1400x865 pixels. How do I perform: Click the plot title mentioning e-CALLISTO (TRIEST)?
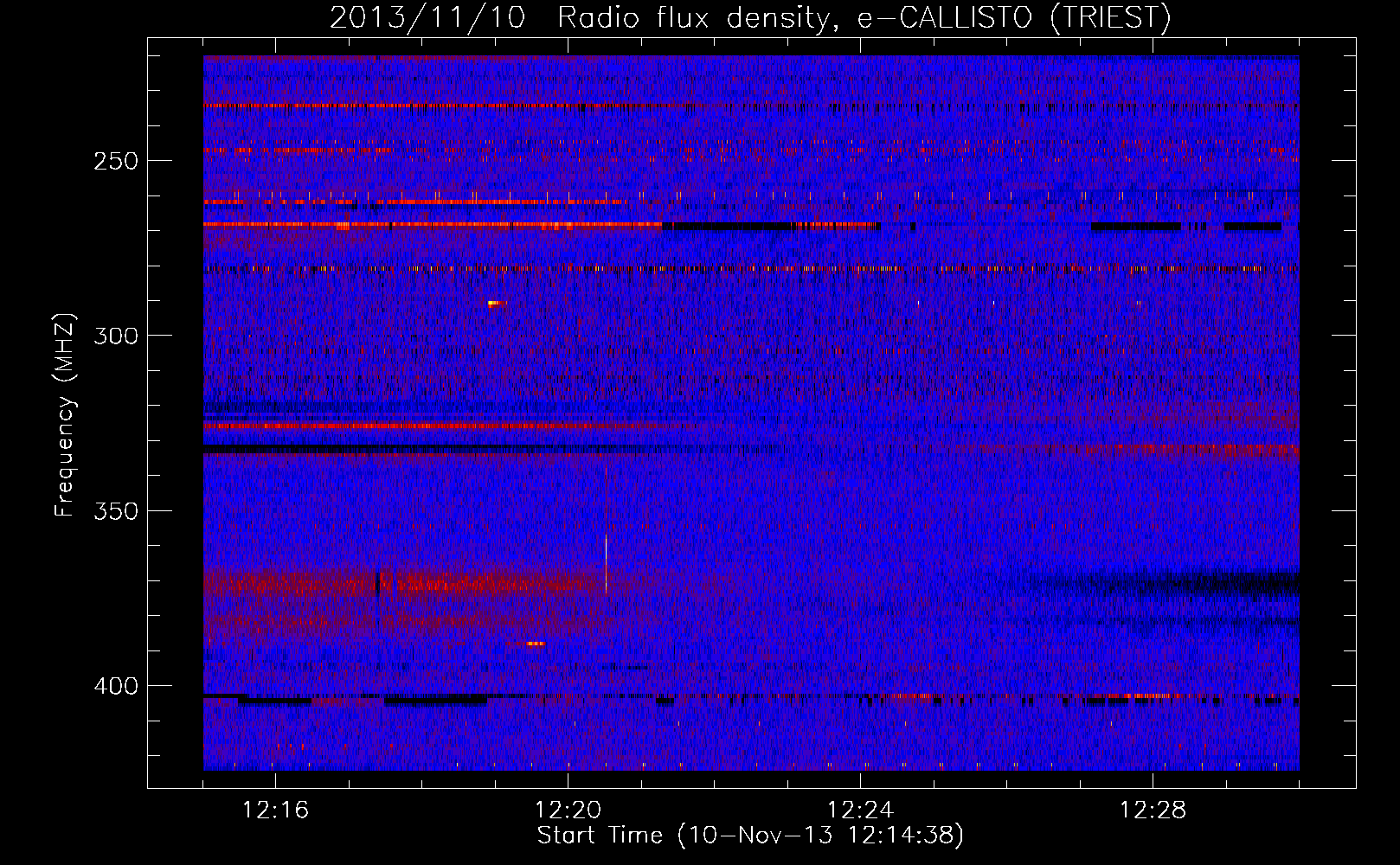(x=750, y=17)
